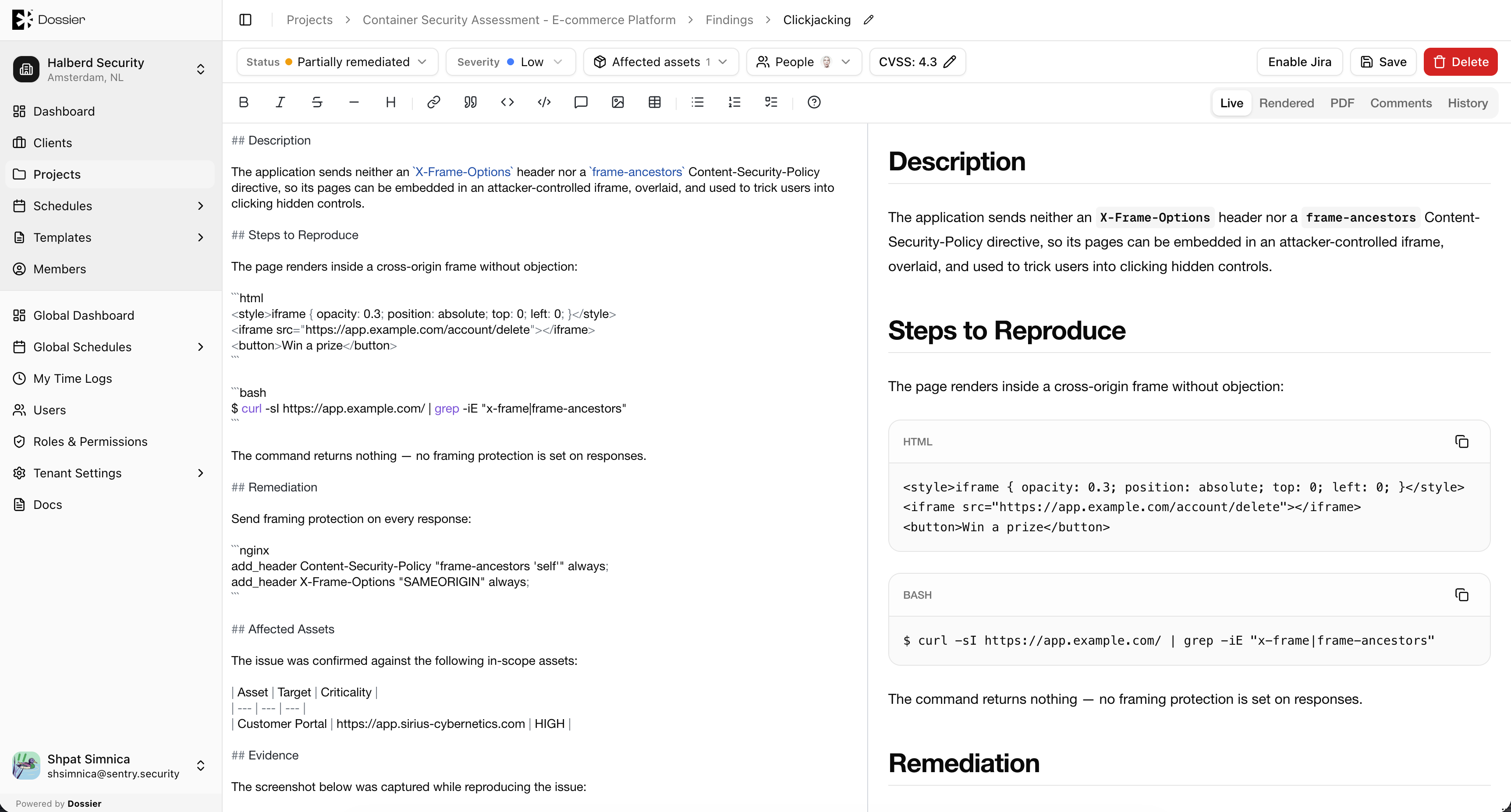Apply strikethrough formatting
The height and width of the screenshot is (812, 1511).
point(317,102)
